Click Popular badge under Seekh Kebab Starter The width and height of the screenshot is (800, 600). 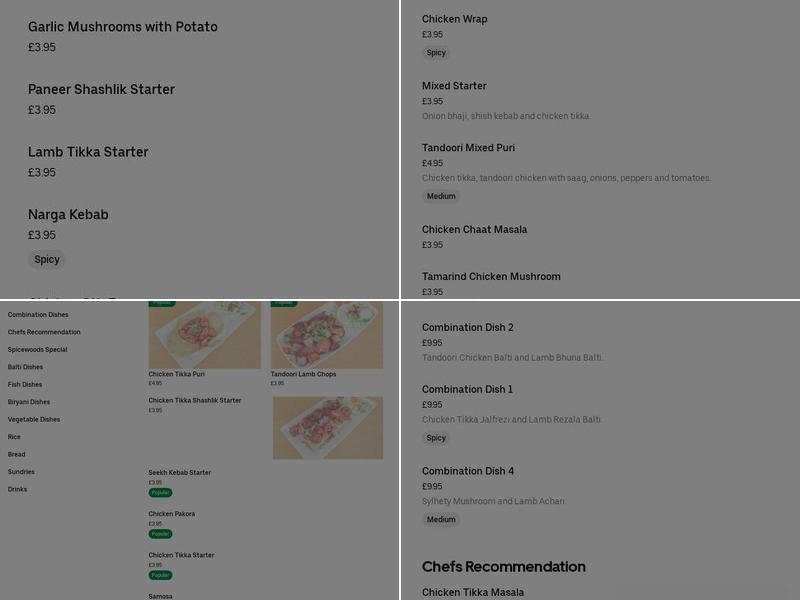click(x=161, y=493)
